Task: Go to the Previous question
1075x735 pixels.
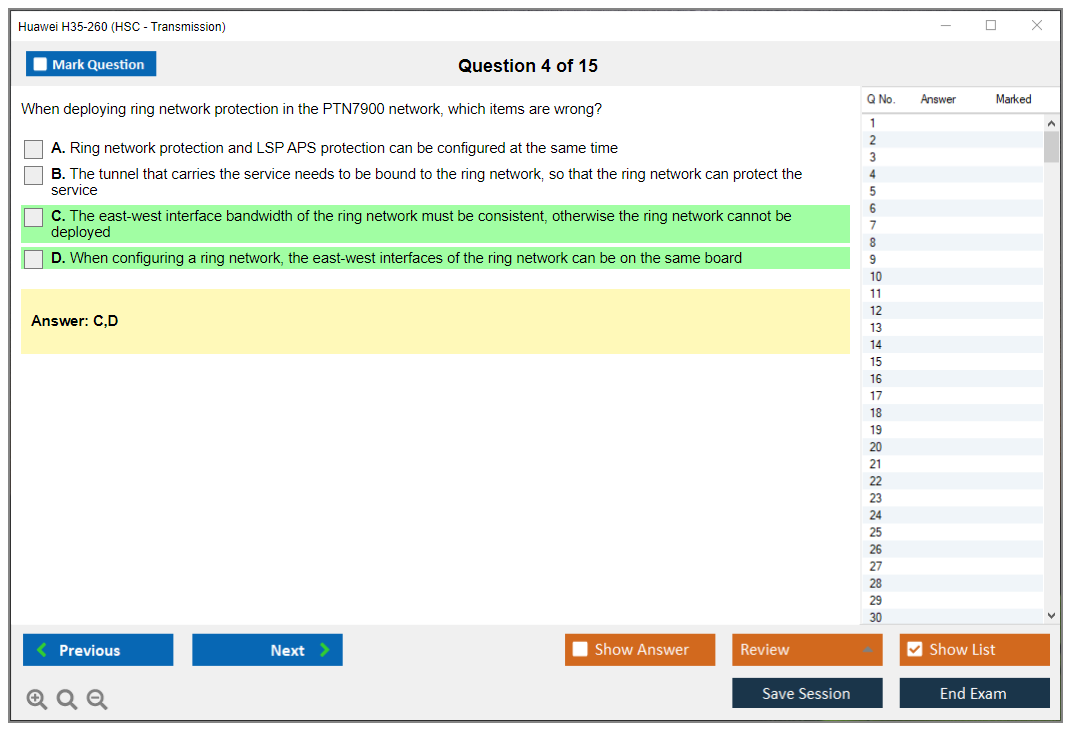Action: point(98,650)
